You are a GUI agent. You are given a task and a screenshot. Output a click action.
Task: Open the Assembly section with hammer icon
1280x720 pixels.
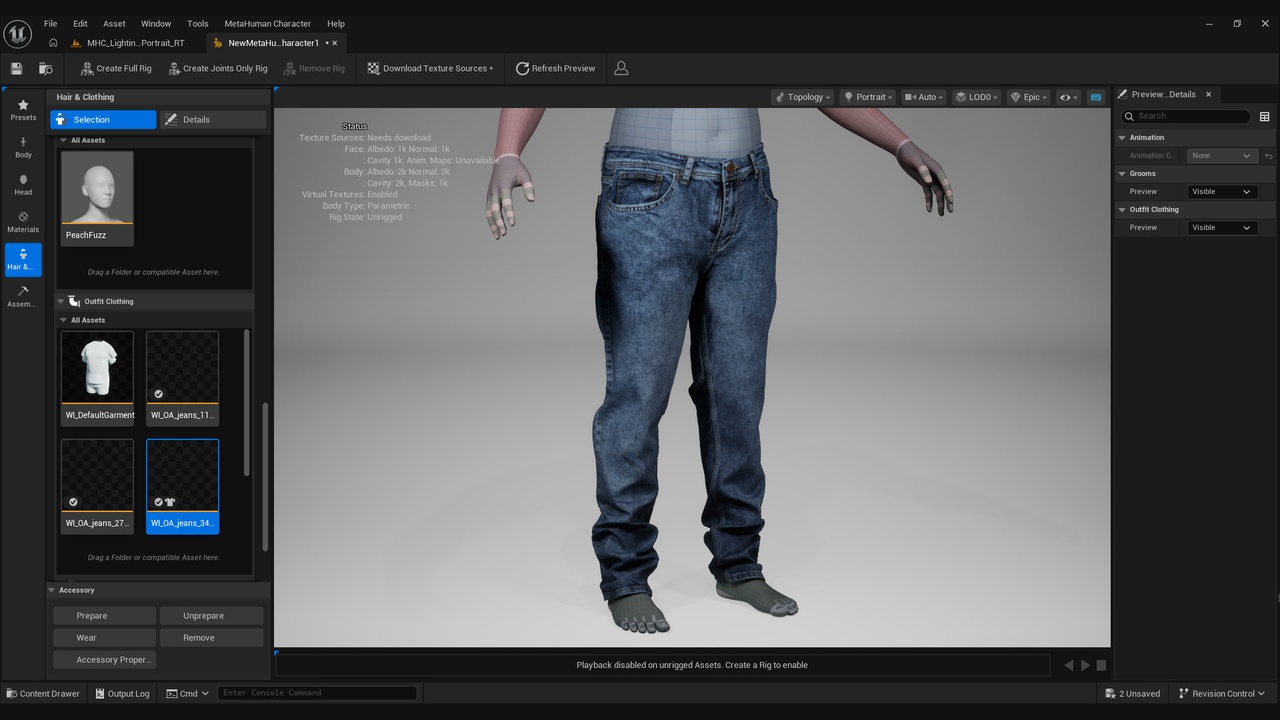(x=23, y=297)
